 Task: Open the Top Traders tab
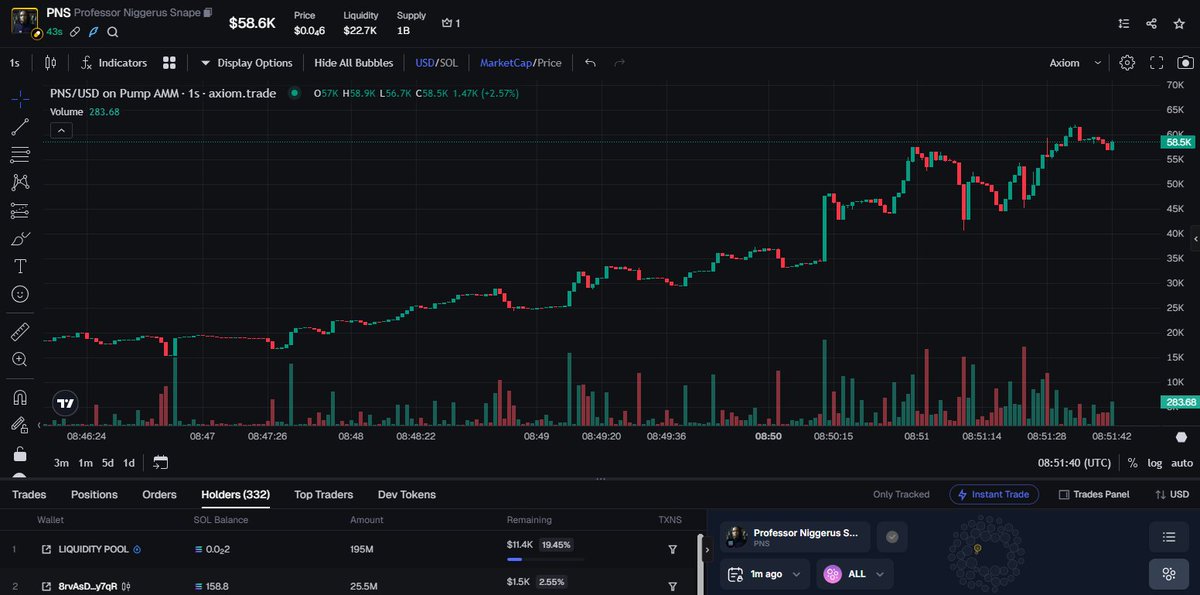click(x=324, y=494)
